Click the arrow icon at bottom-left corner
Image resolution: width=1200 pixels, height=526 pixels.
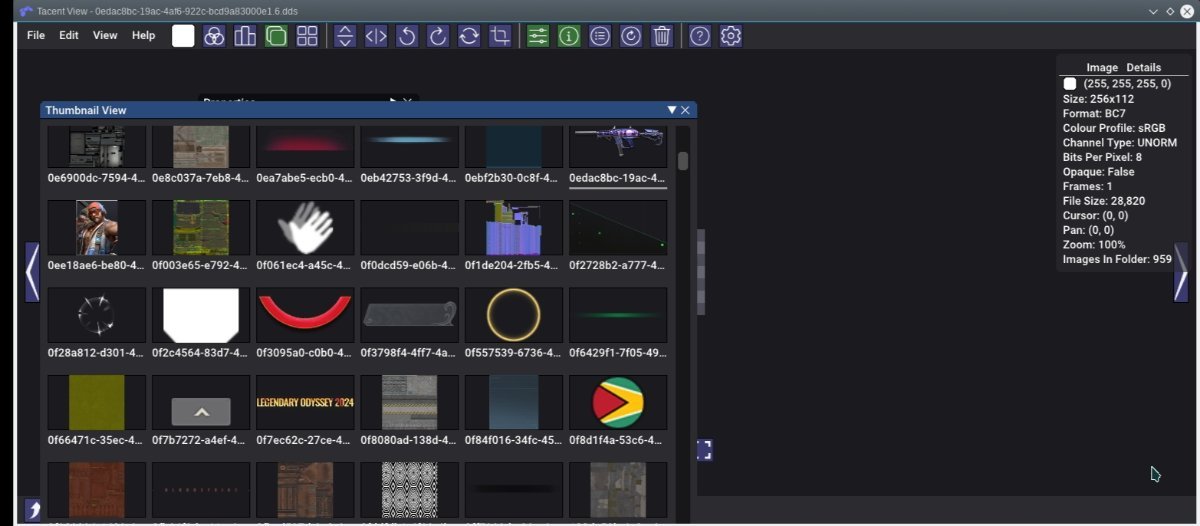click(x=33, y=510)
